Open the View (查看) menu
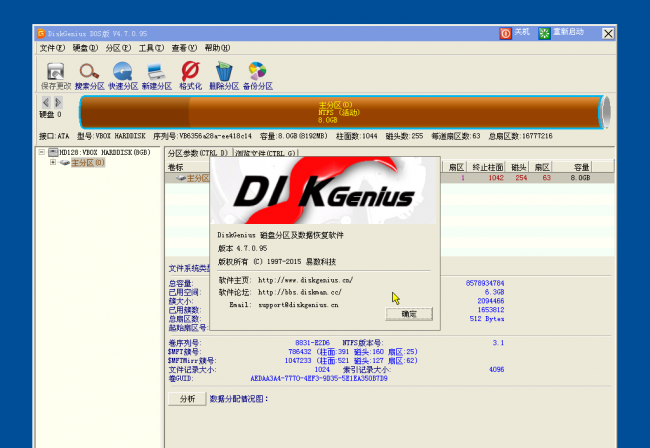This screenshot has height=448, width=650. (184, 48)
